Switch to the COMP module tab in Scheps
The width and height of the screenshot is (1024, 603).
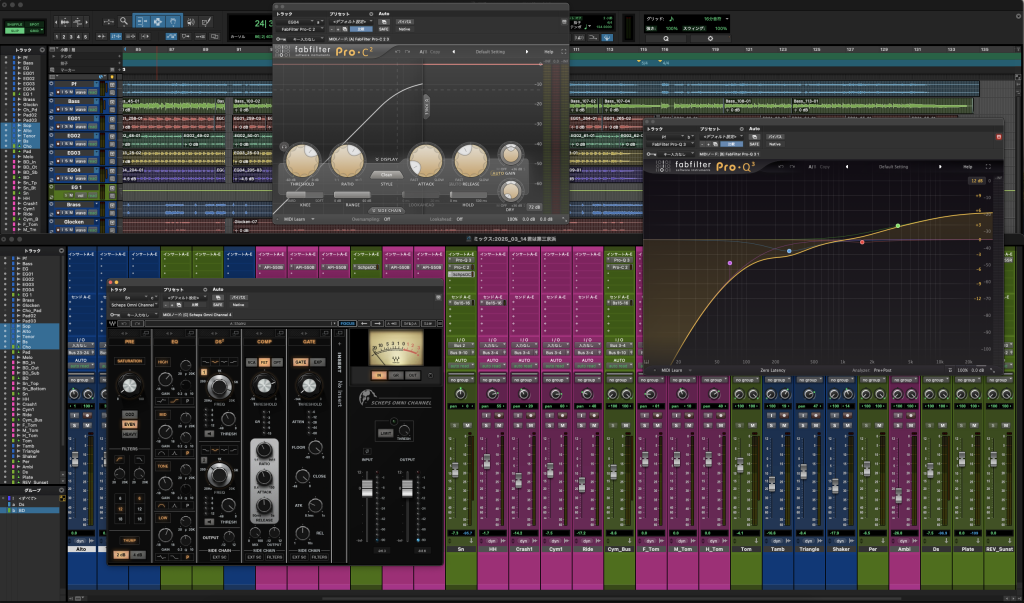click(264, 341)
